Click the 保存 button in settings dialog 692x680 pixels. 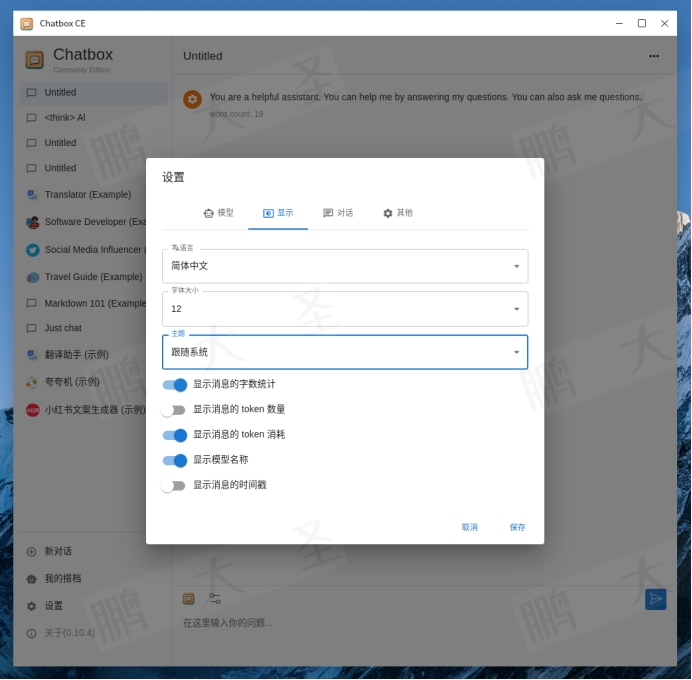tap(517, 527)
